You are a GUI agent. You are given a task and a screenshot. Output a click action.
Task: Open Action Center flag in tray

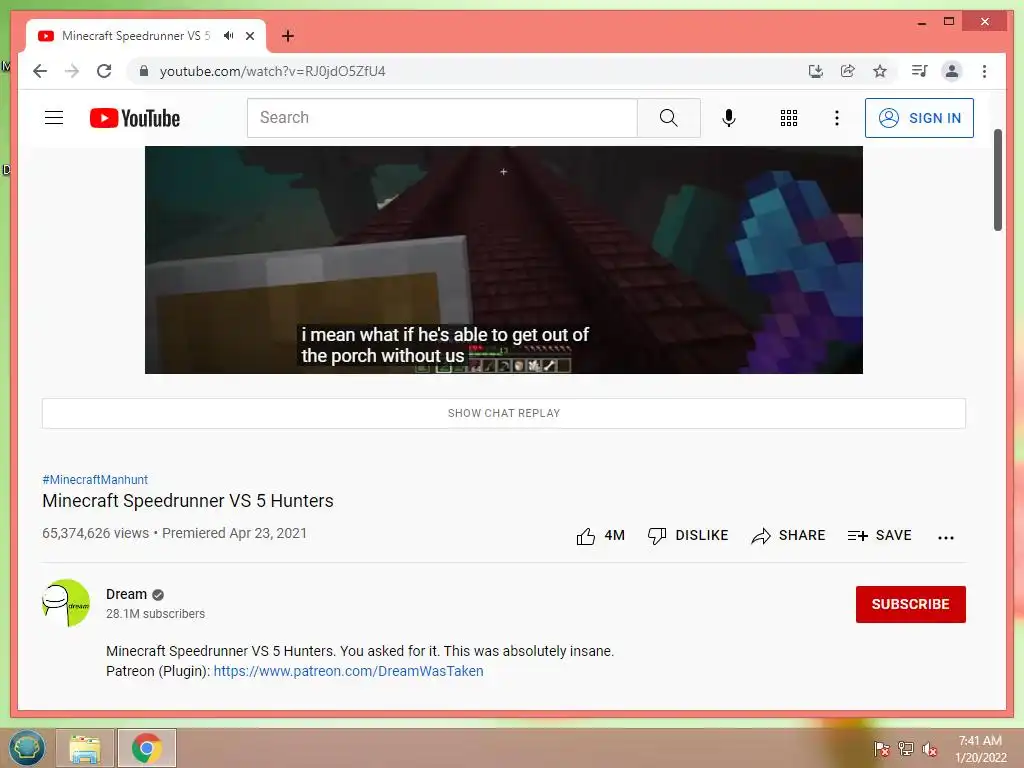point(881,749)
